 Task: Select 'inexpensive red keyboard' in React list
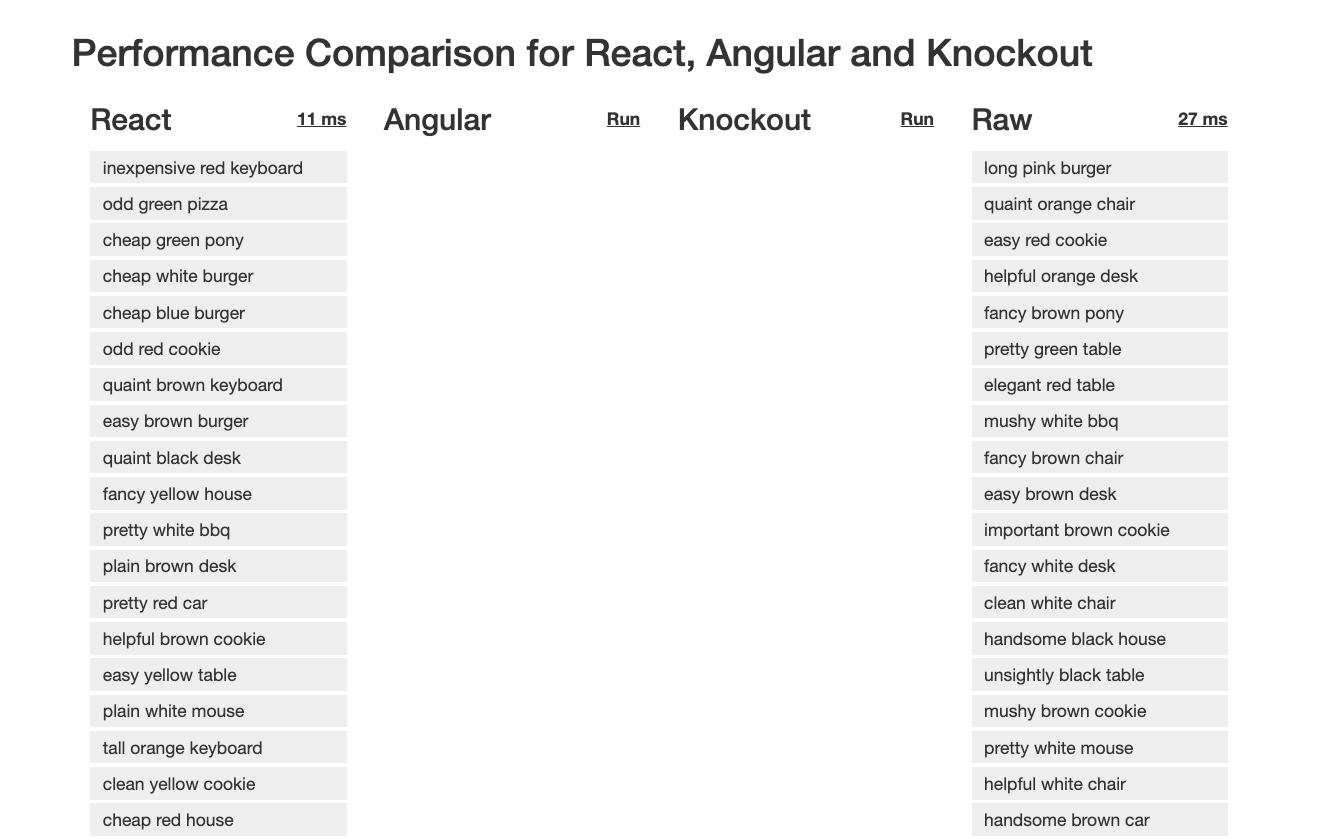pyautogui.click(x=218, y=168)
